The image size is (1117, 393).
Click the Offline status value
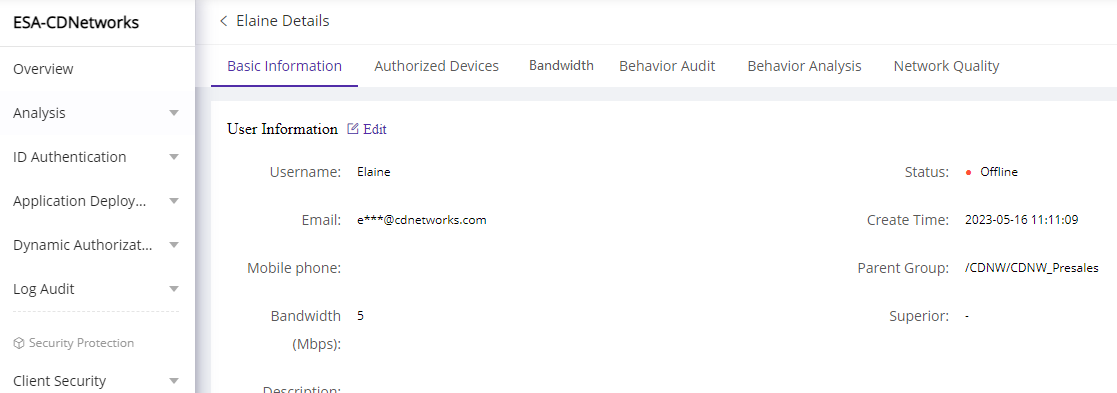pyautogui.click(x=999, y=172)
